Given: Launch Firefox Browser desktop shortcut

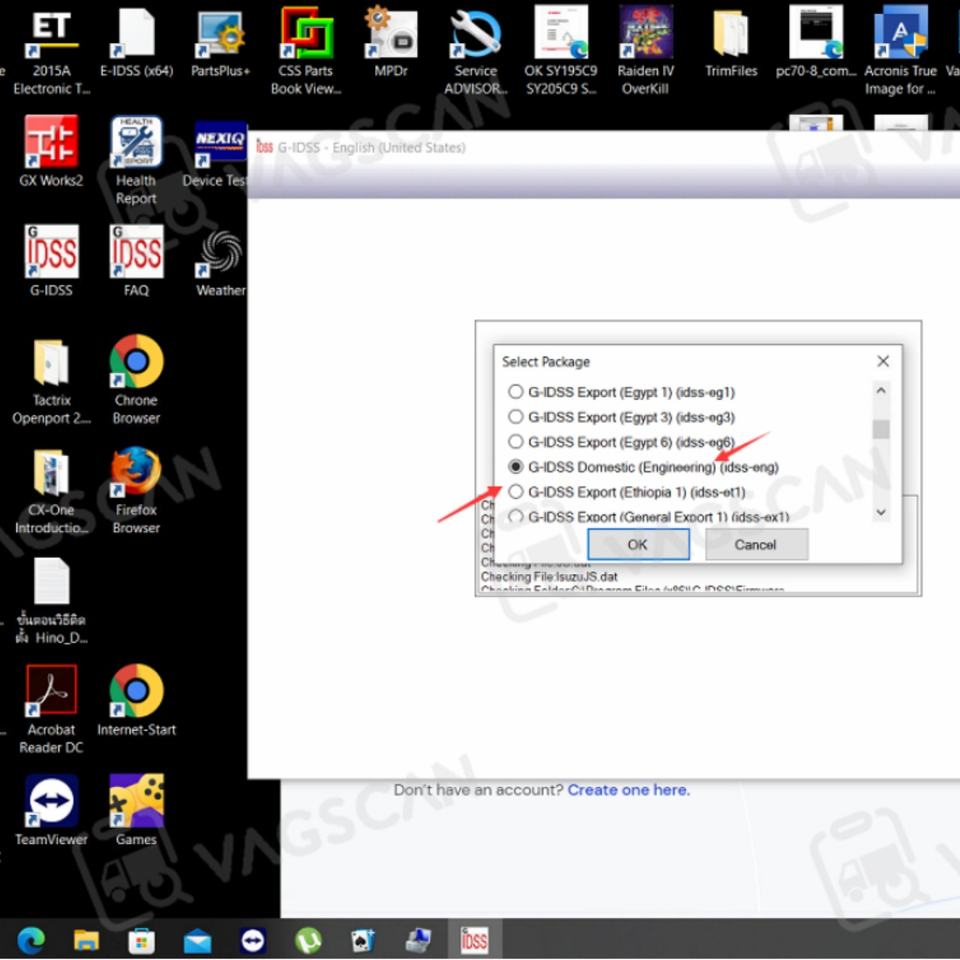Looking at the screenshot, I should point(136,491).
